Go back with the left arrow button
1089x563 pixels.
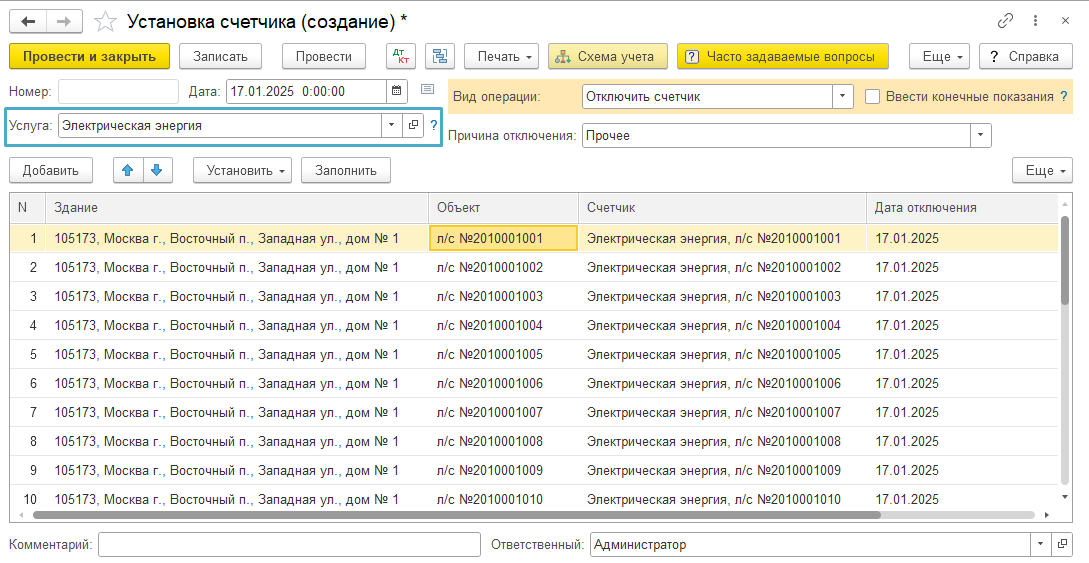tap(28, 22)
